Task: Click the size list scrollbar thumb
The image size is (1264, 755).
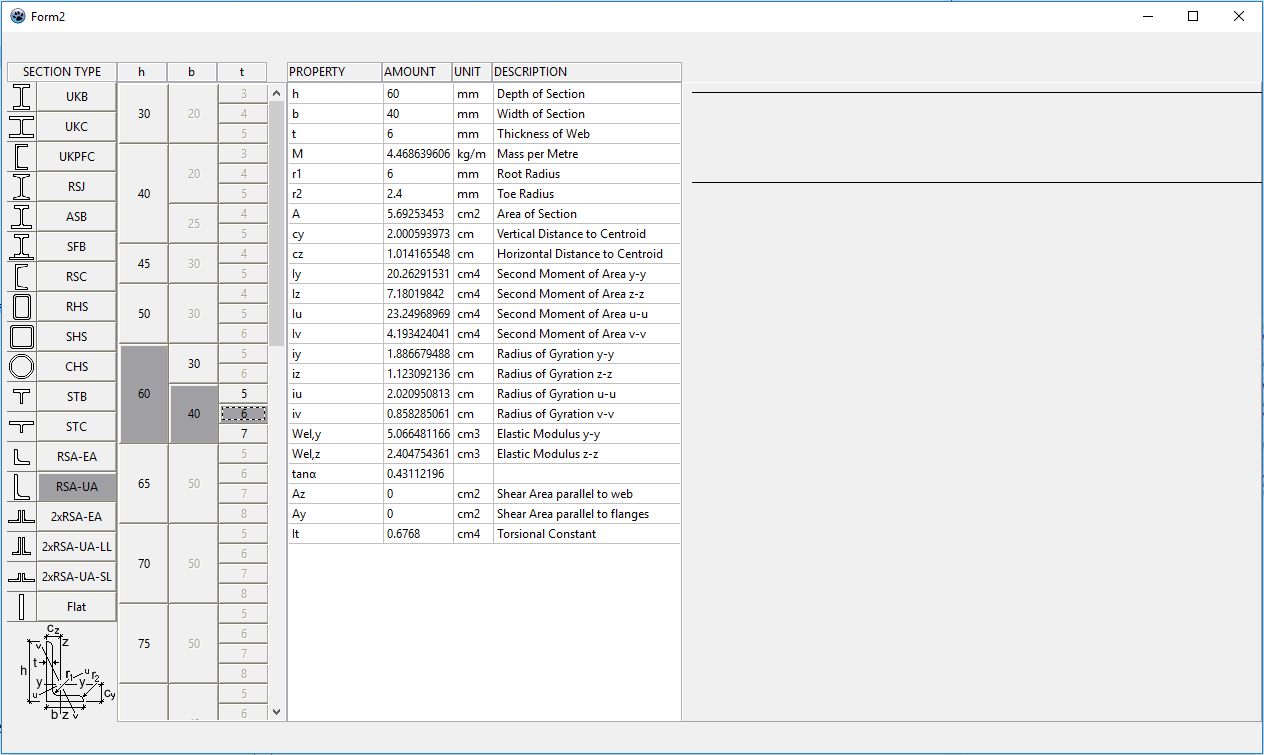Action: pyautogui.click(x=277, y=224)
